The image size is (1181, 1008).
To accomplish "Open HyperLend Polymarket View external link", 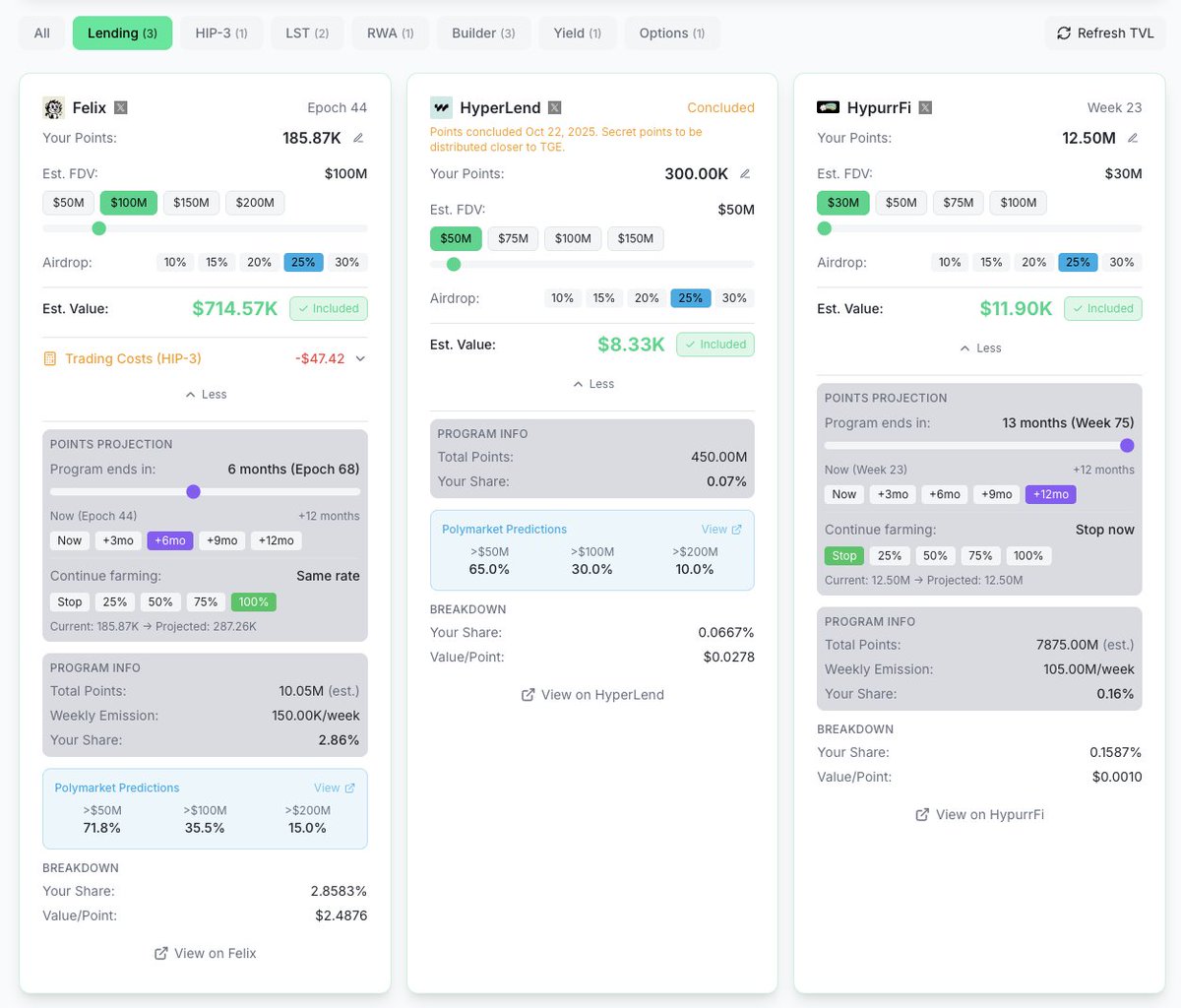I will [722, 529].
